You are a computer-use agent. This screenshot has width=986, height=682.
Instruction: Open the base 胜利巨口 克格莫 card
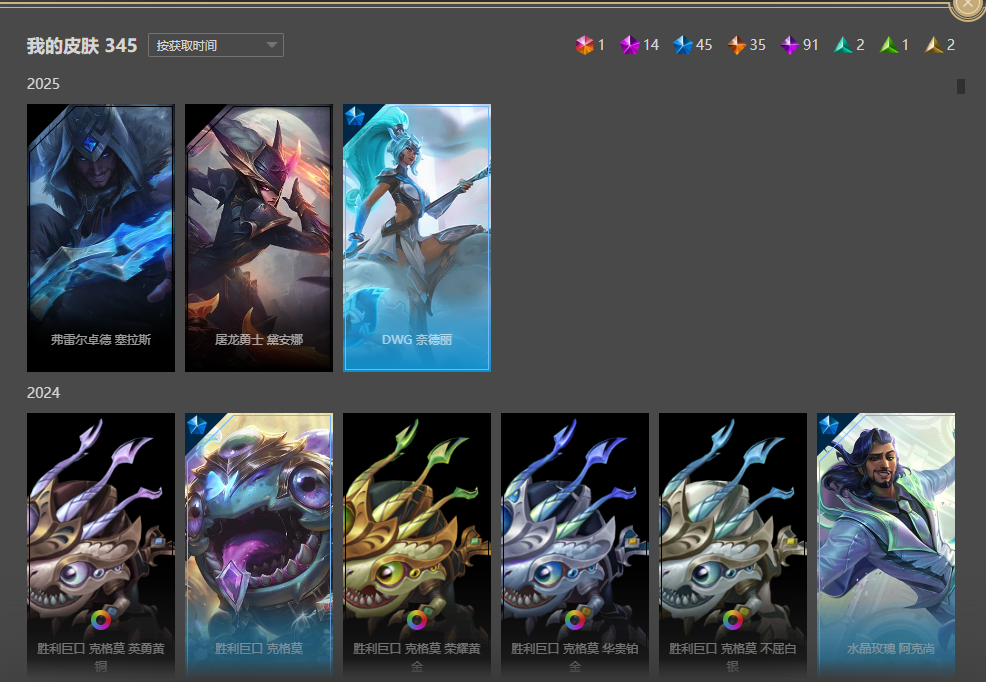258,545
